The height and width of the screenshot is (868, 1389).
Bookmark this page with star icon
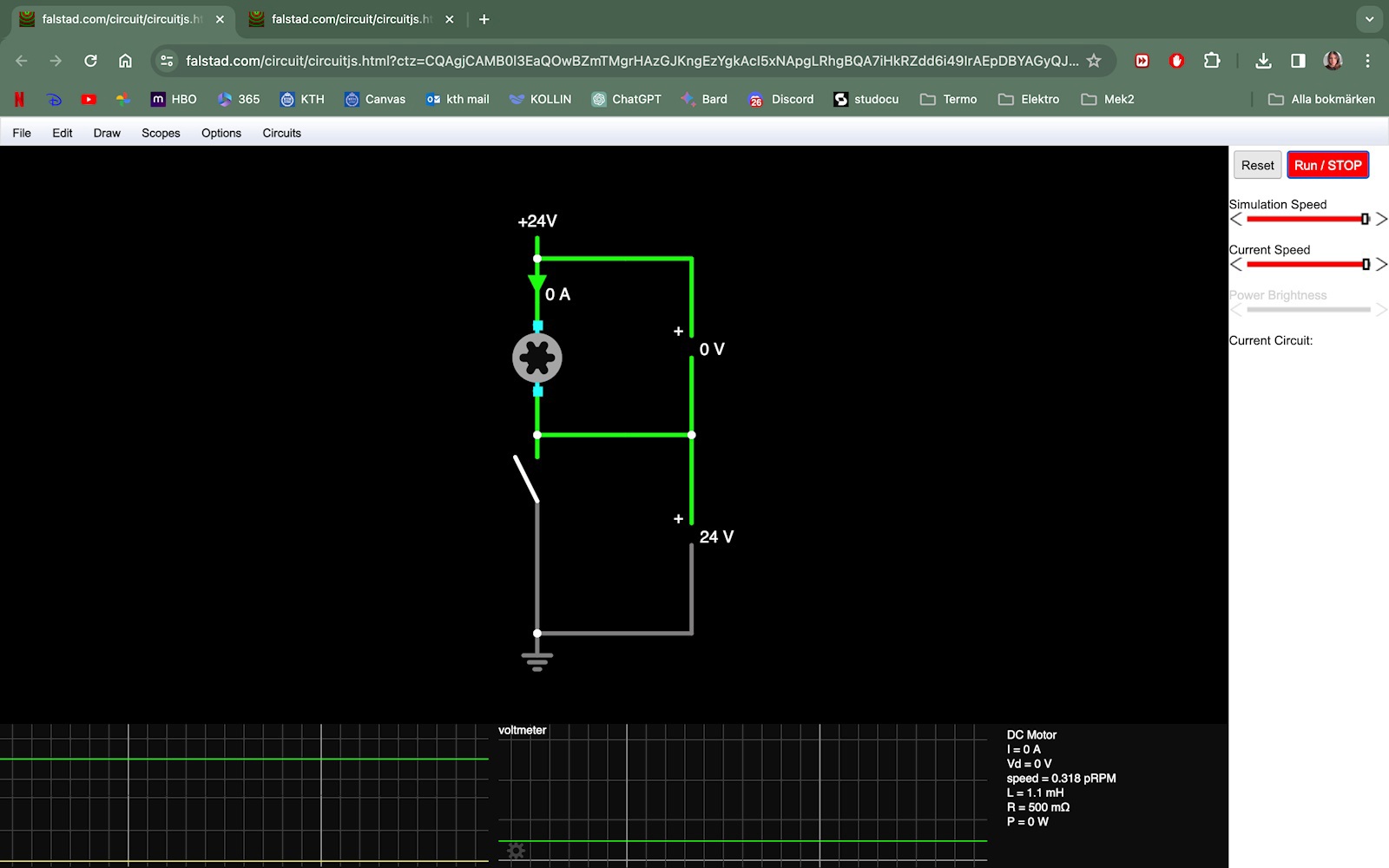(1094, 61)
